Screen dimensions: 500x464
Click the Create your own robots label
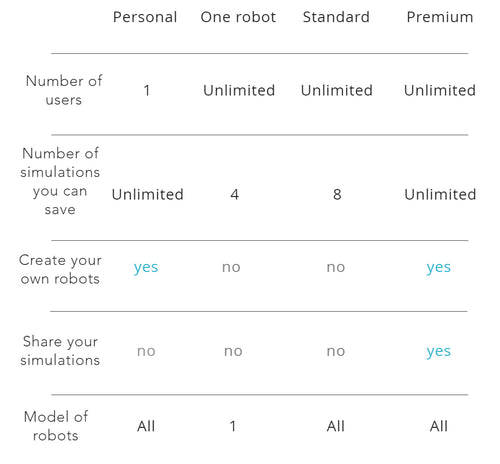coord(60,269)
